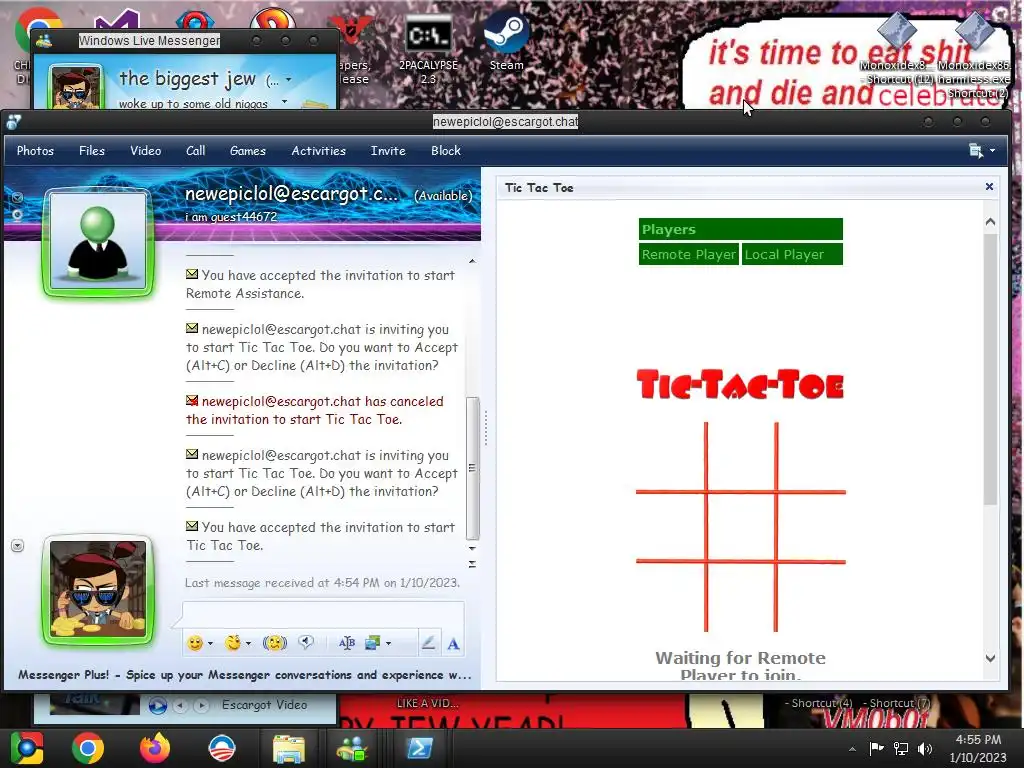The image size is (1024, 768).
Task: Click the handwriting pen icon
Action: click(428, 643)
